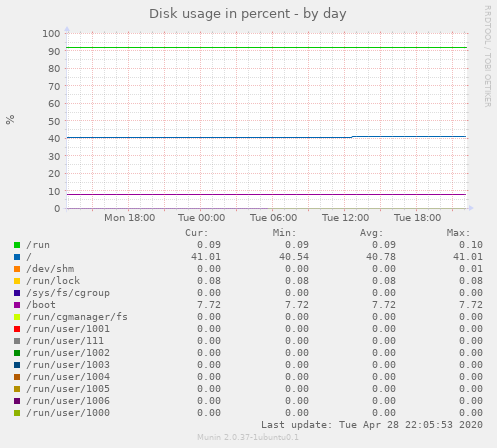
Task: Click the dark green /run/user/1002 swatch
Action: point(17,353)
